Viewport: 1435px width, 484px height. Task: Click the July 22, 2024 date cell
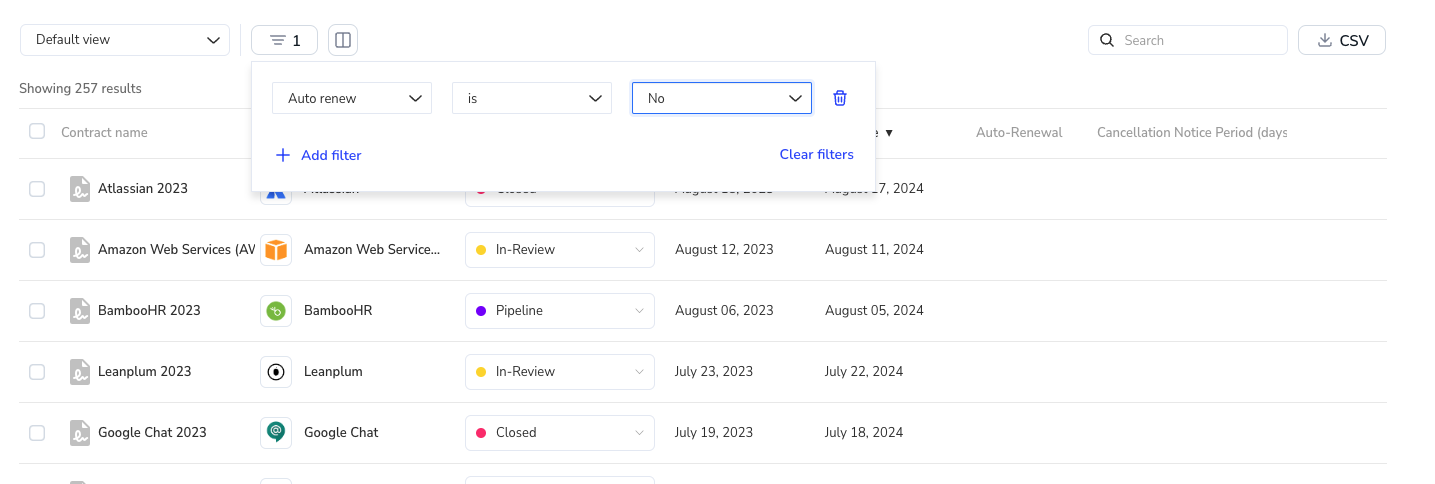[864, 372]
